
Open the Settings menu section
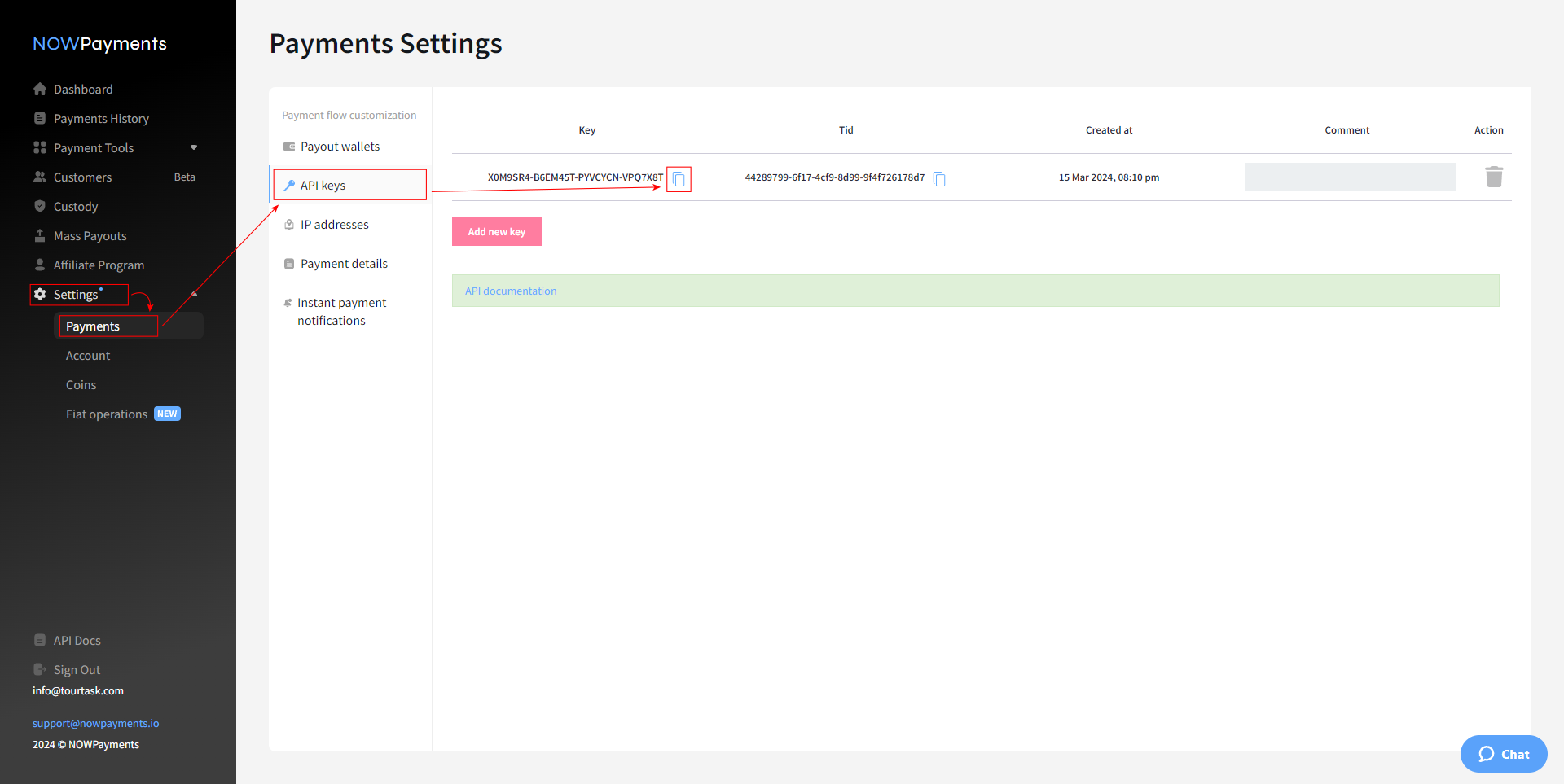[x=76, y=295]
